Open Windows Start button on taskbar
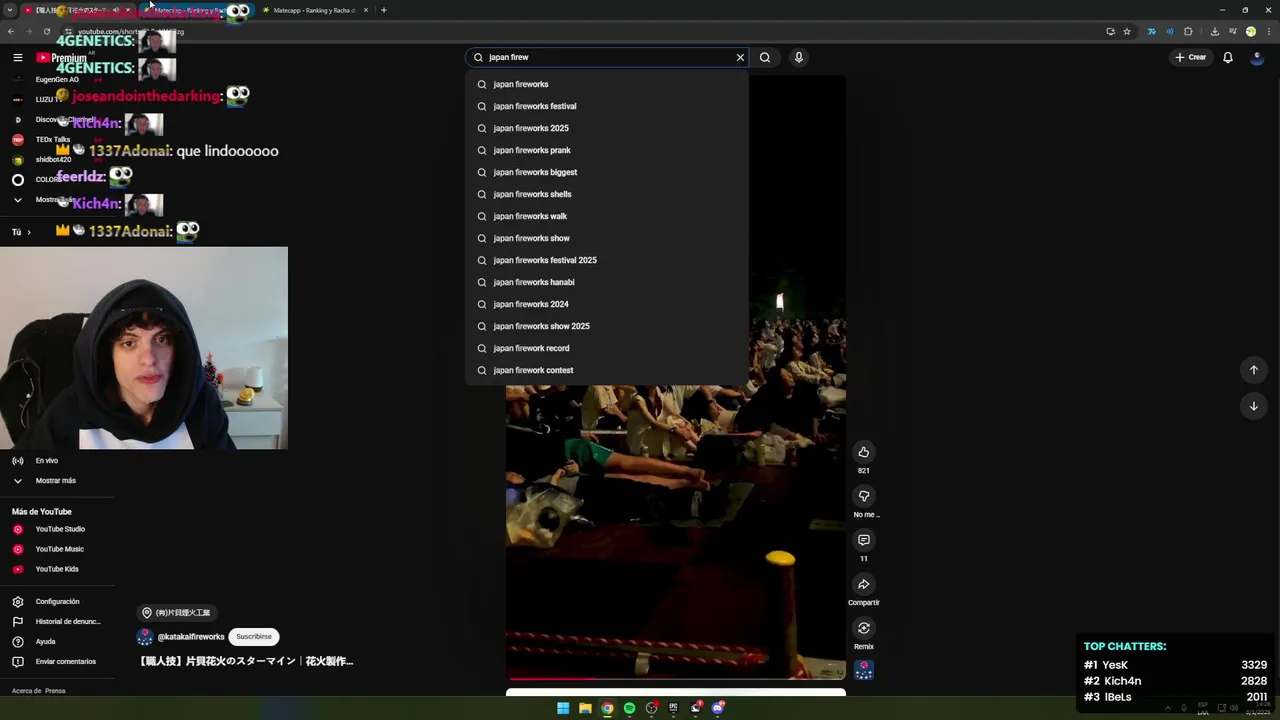This screenshot has height=720, width=1280. [x=563, y=708]
